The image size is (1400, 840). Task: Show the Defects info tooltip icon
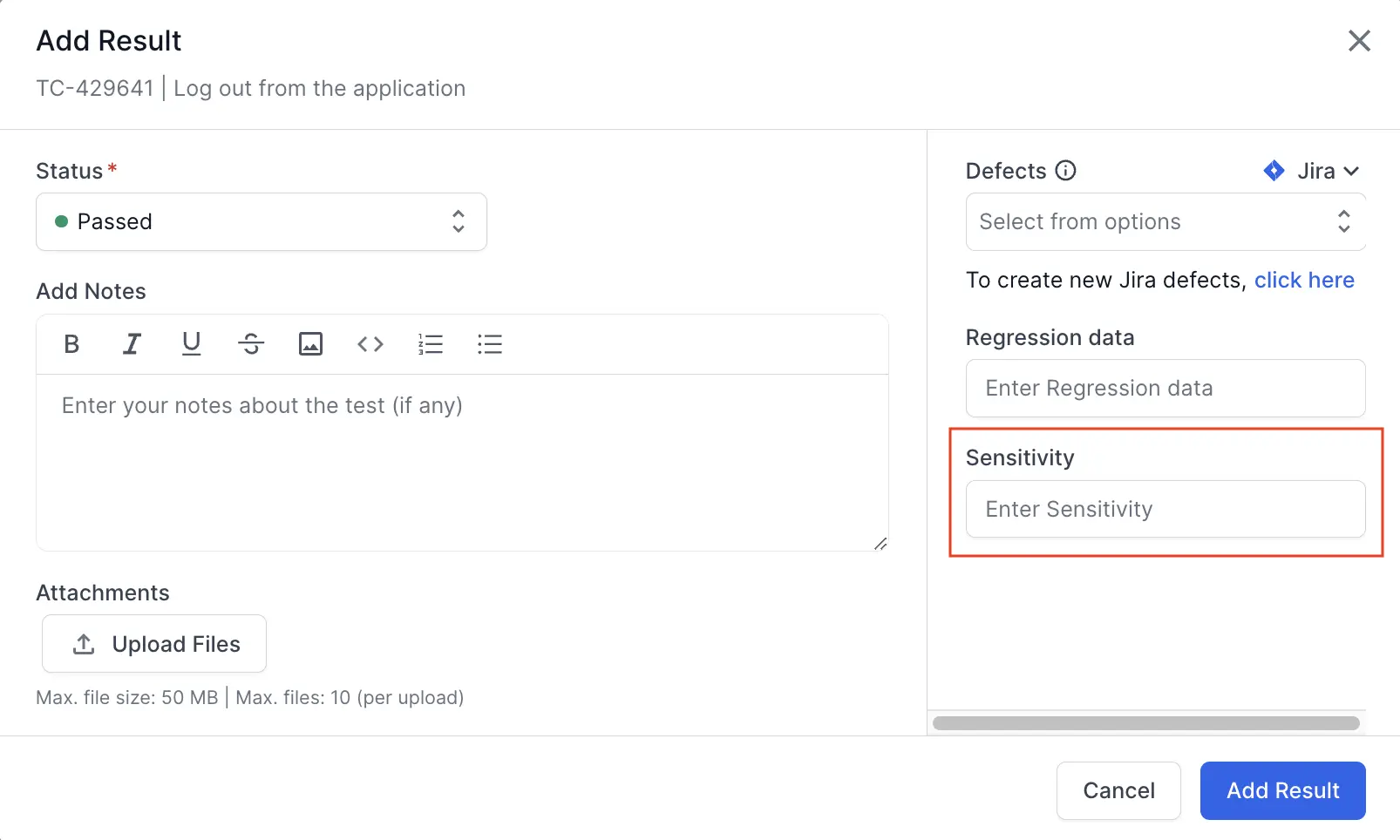(1065, 171)
